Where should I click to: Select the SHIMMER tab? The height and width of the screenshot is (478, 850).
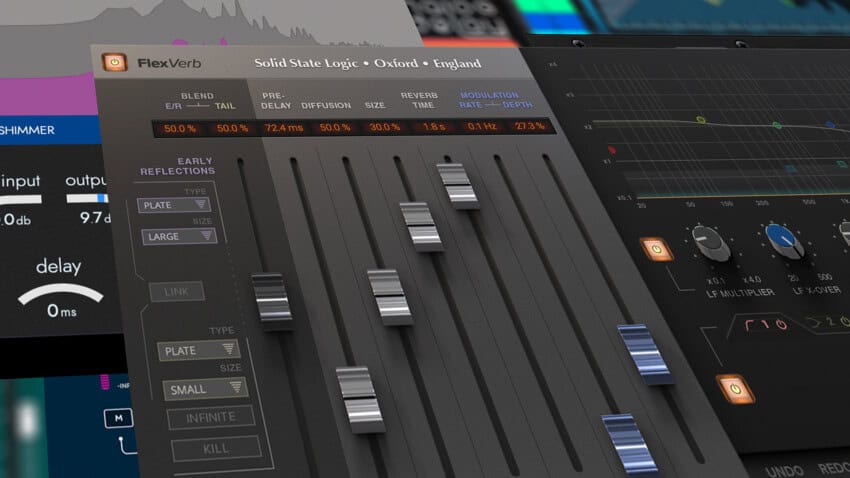click(28, 130)
